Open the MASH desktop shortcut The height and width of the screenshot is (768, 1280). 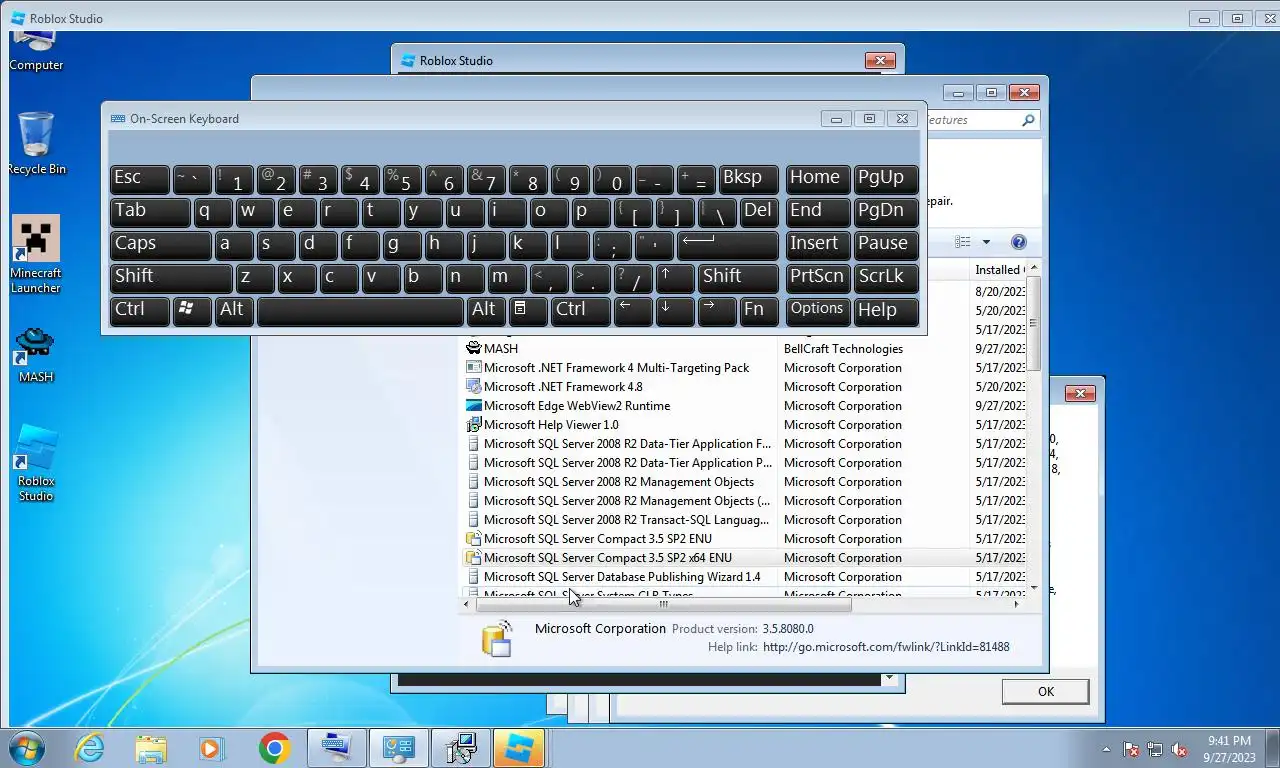pyautogui.click(x=36, y=355)
